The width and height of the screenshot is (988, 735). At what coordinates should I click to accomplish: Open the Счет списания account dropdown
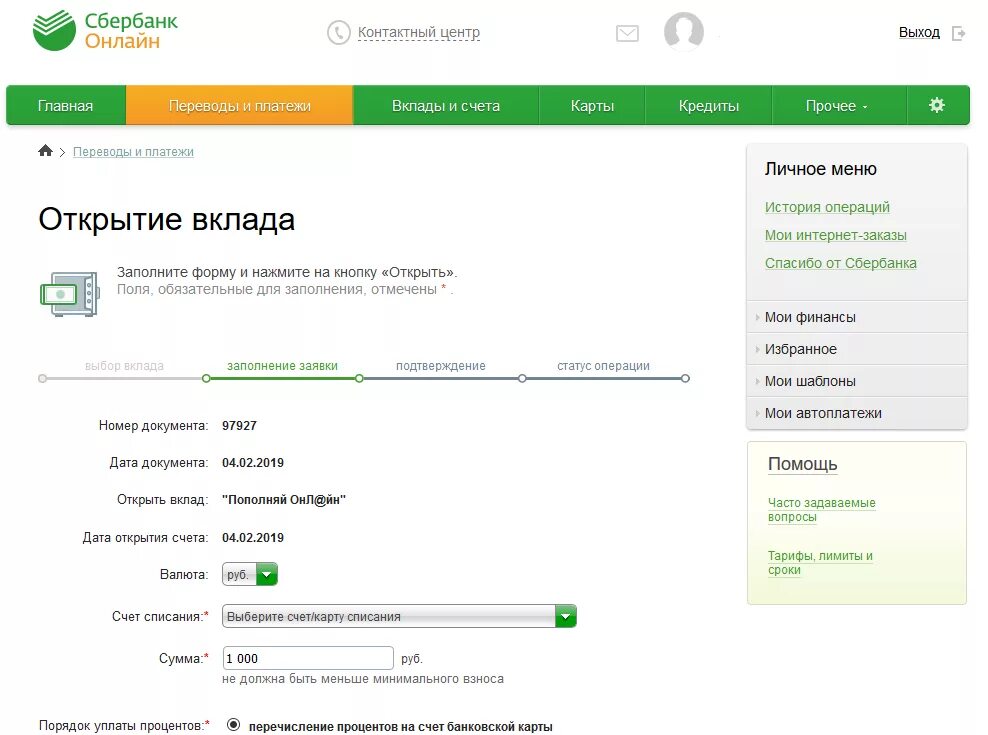coord(399,616)
